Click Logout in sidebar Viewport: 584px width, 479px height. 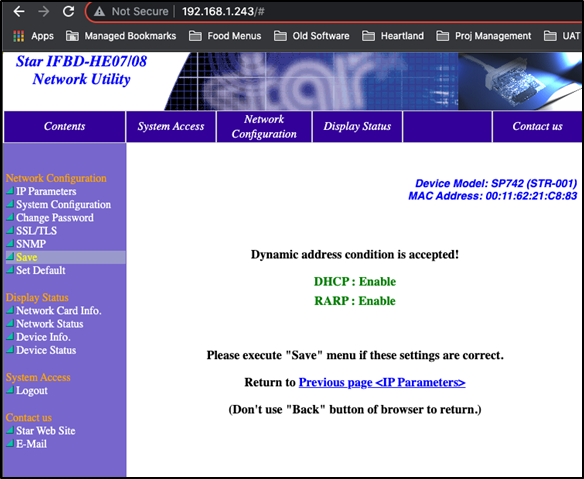pyautogui.click(x=32, y=391)
